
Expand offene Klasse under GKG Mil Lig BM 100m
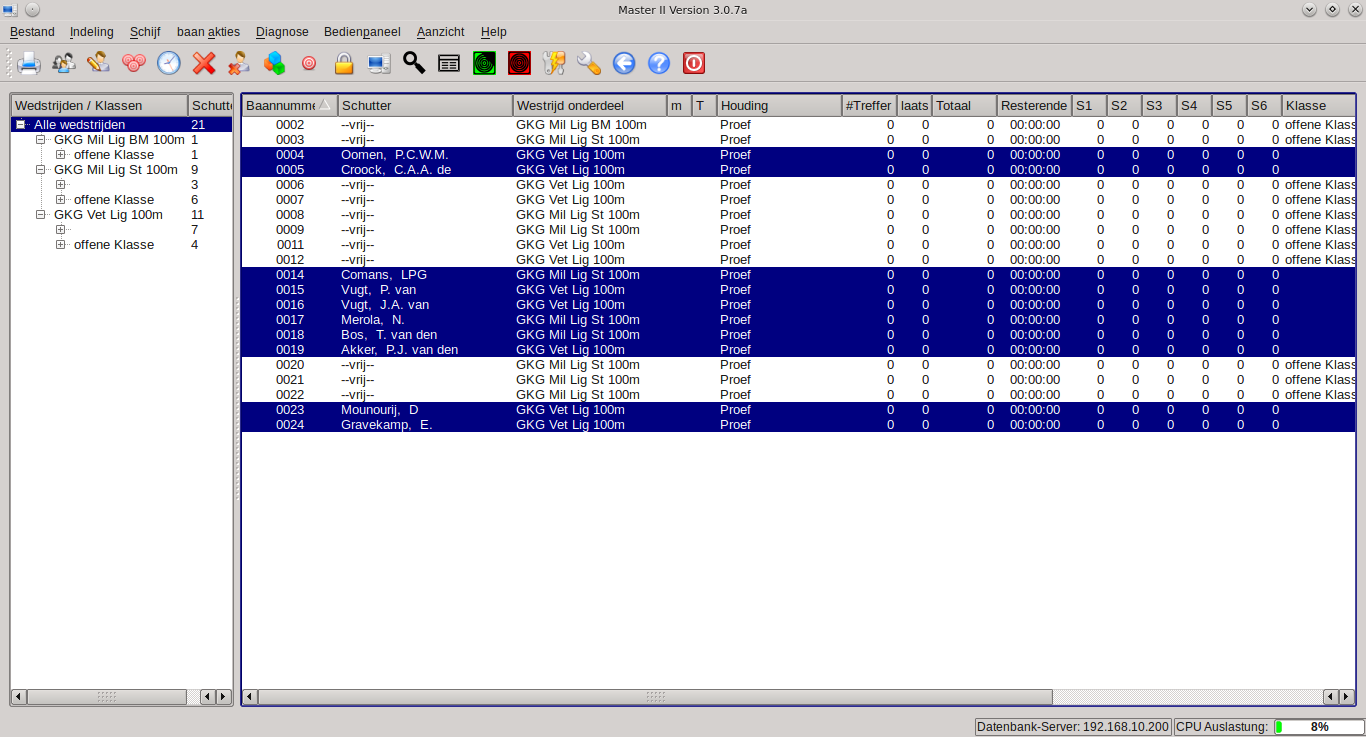61,155
